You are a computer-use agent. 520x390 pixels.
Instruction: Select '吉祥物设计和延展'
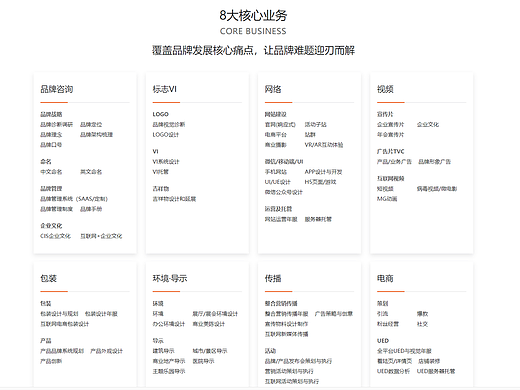[174, 199]
